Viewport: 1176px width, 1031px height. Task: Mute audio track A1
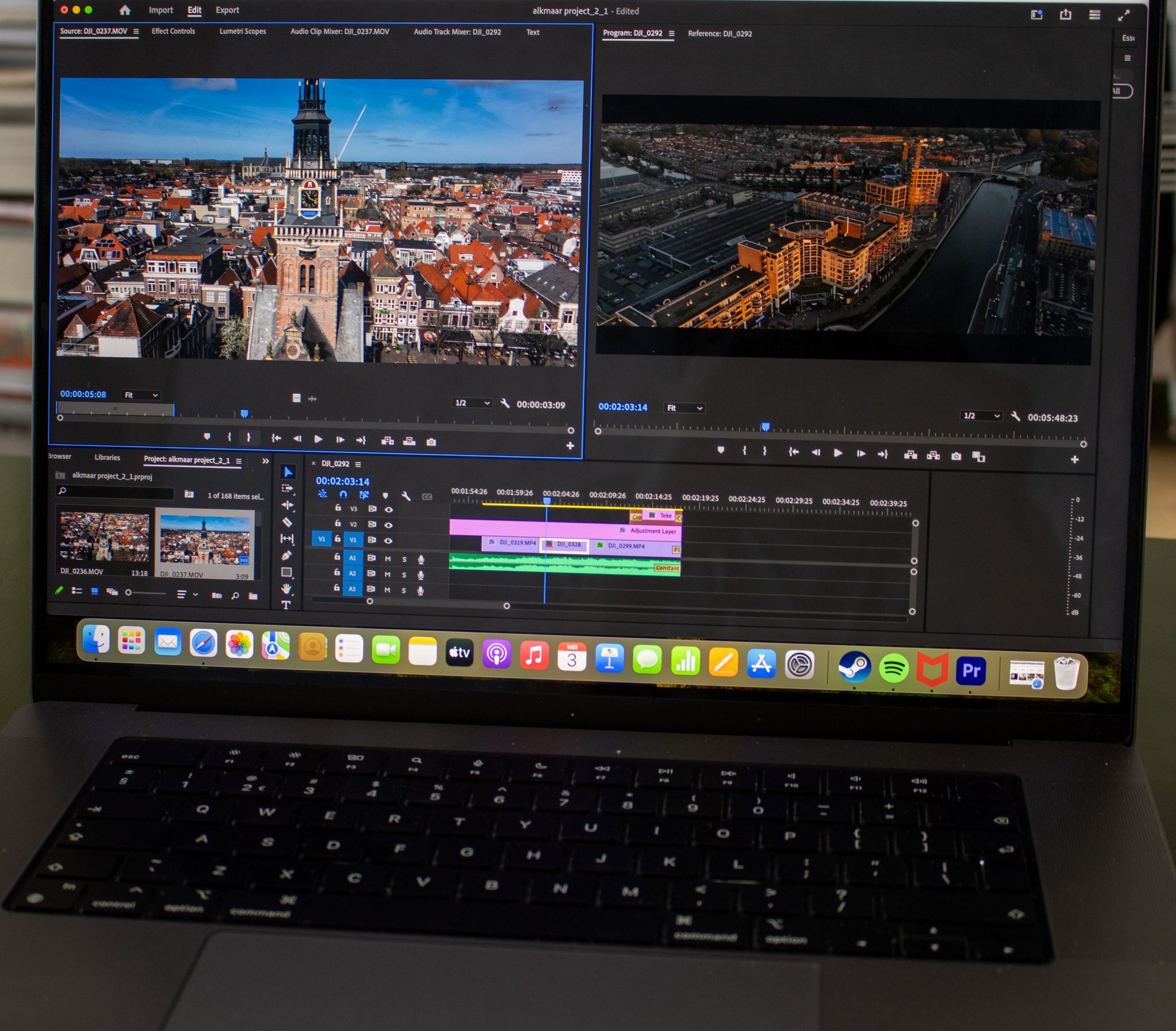pos(388,559)
